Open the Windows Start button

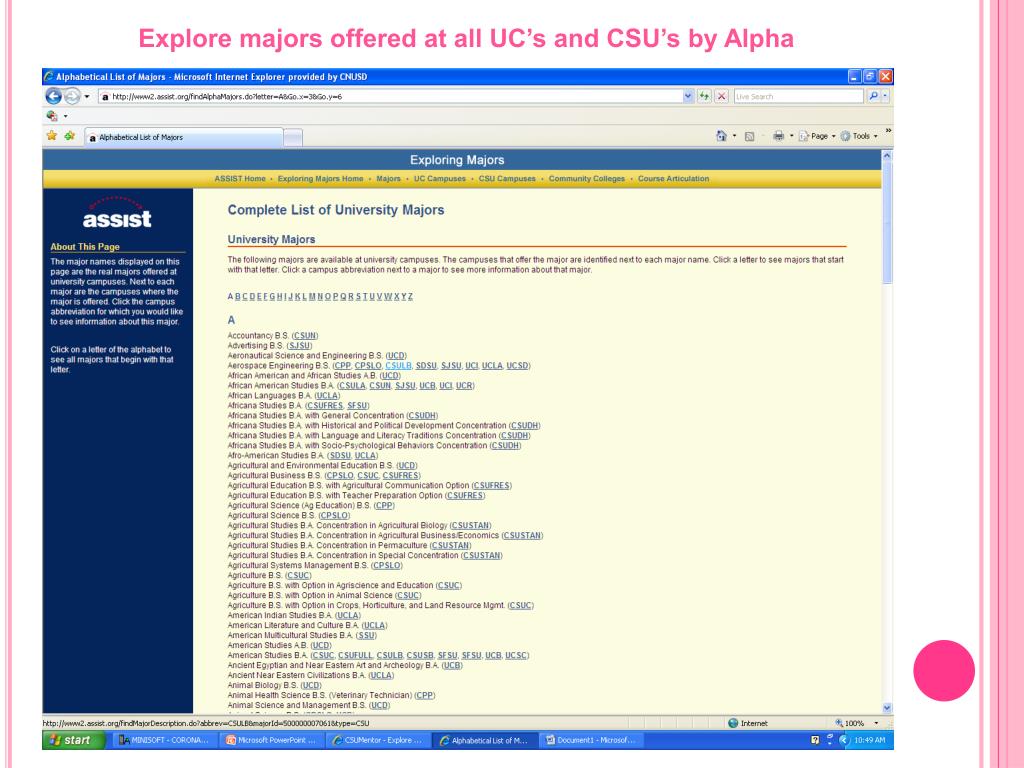pyautogui.click(x=74, y=740)
